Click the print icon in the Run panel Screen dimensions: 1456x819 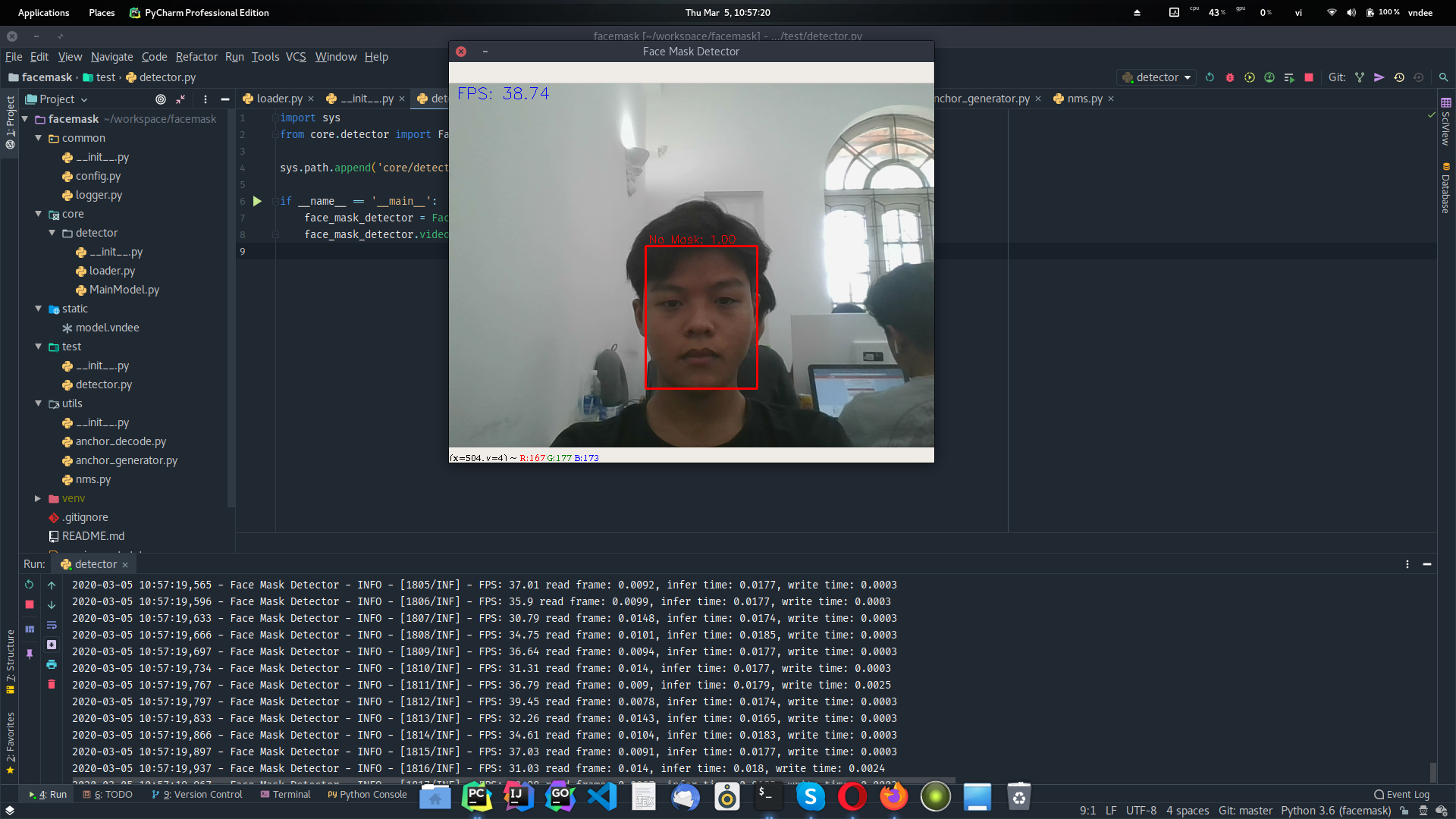pos(52,664)
